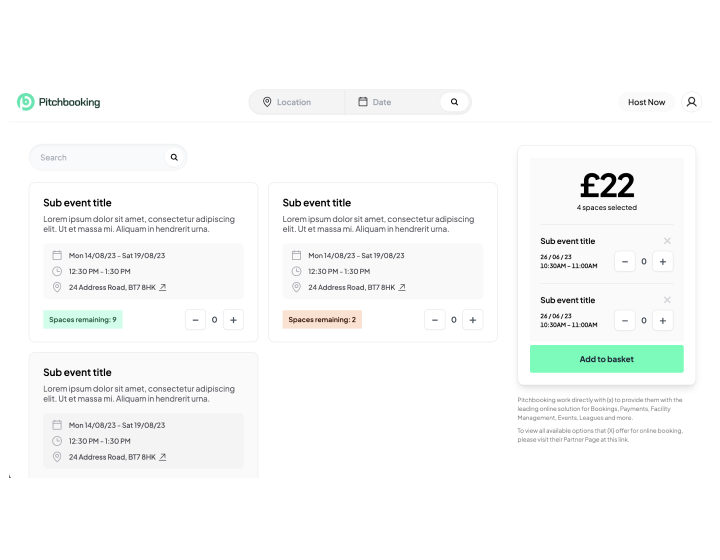The width and height of the screenshot is (720, 560).
Task: Decrease quantity on Spaces remaining: 2 card
Action: click(435, 320)
